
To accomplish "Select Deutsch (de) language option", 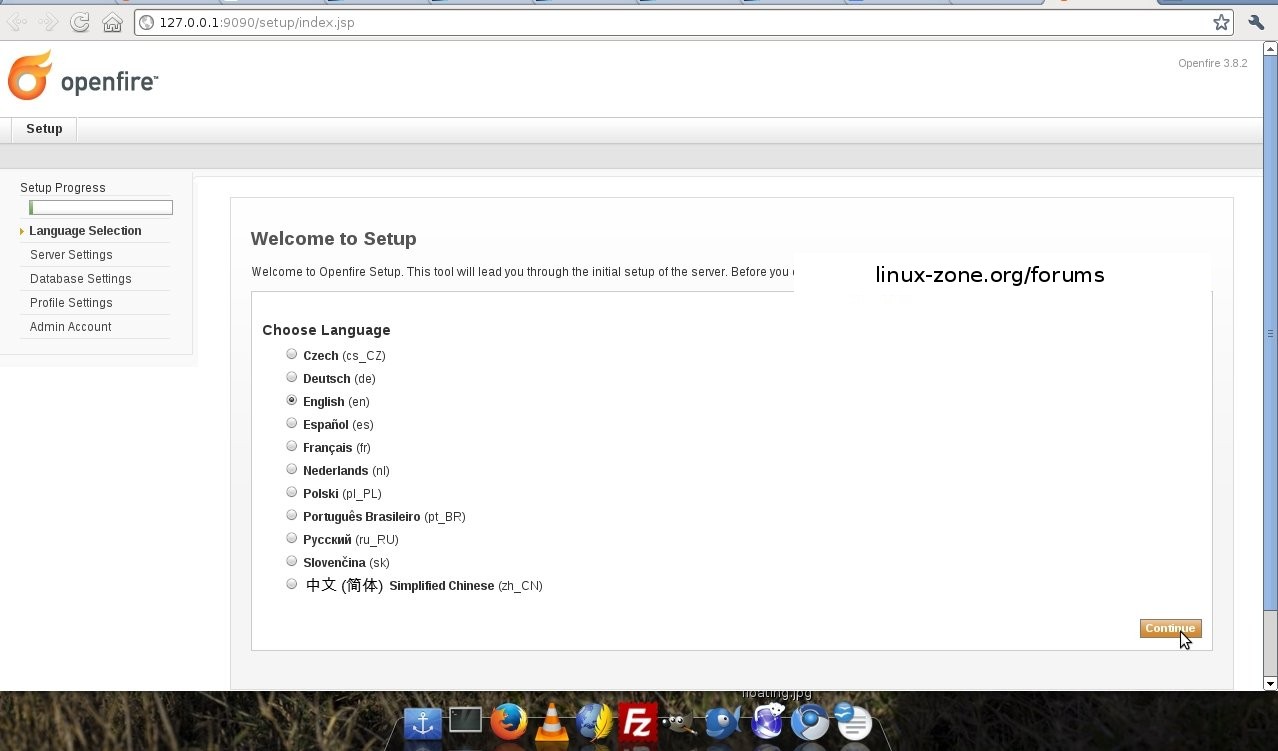I will 292,377.
